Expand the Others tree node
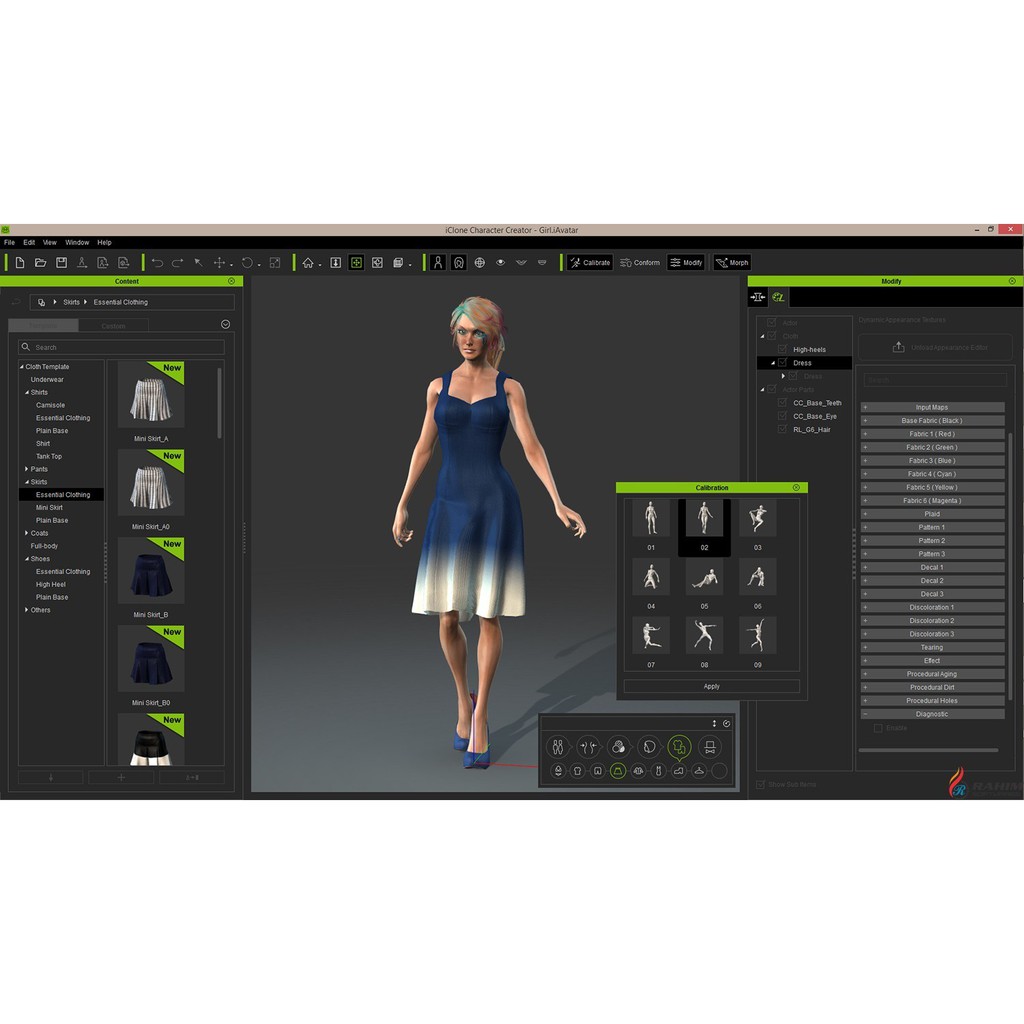The image size is (1024, 1024). tap(26, 610)
